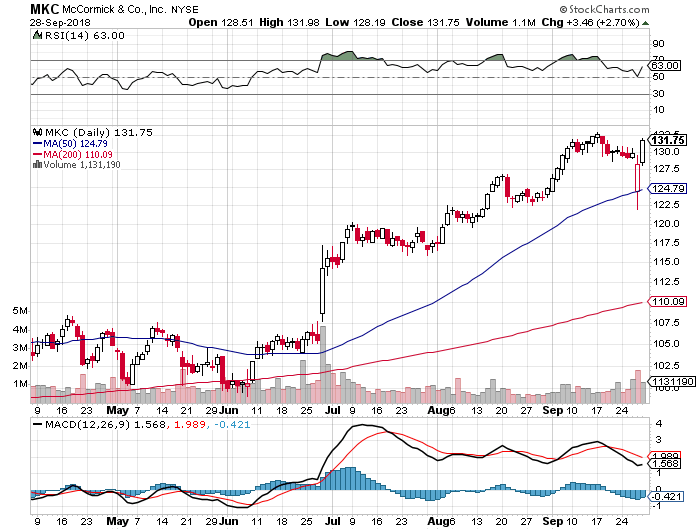This screenshot has width=696, height=530.
Task: Click the 'MACD(12,26,9) 1.568' legend text
Action: tap(105, 425)
